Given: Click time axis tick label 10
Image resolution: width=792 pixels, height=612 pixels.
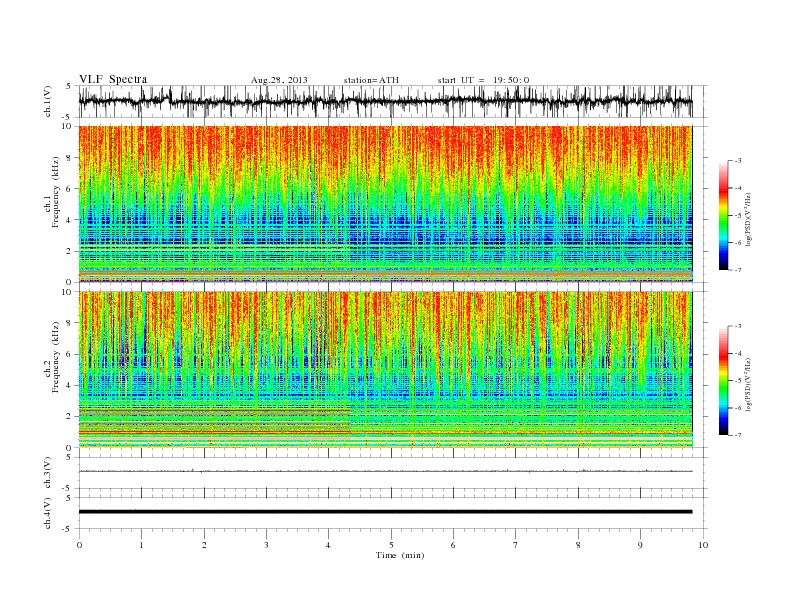Looking at the screenshot, I should point(703,545).
